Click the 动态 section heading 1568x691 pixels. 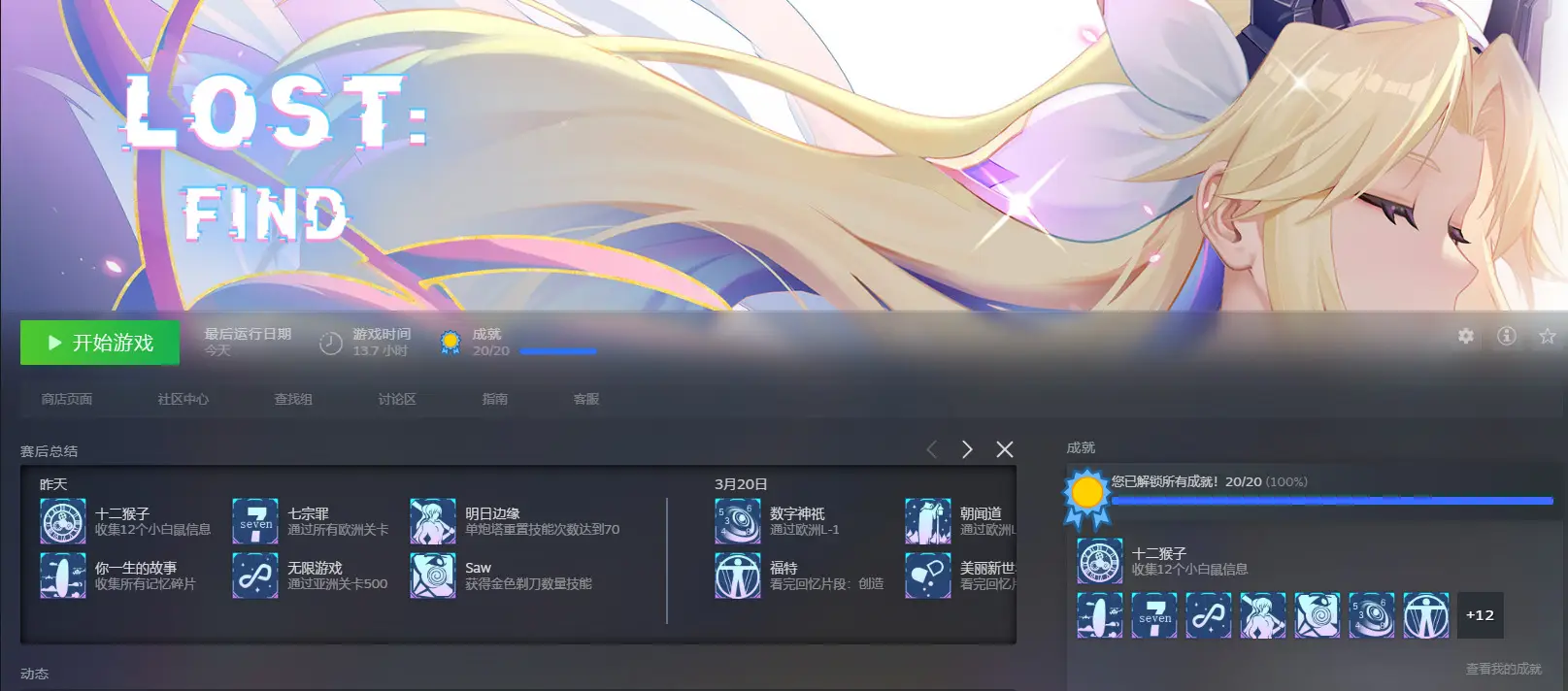pyautogui.click(x=35, y=674)
